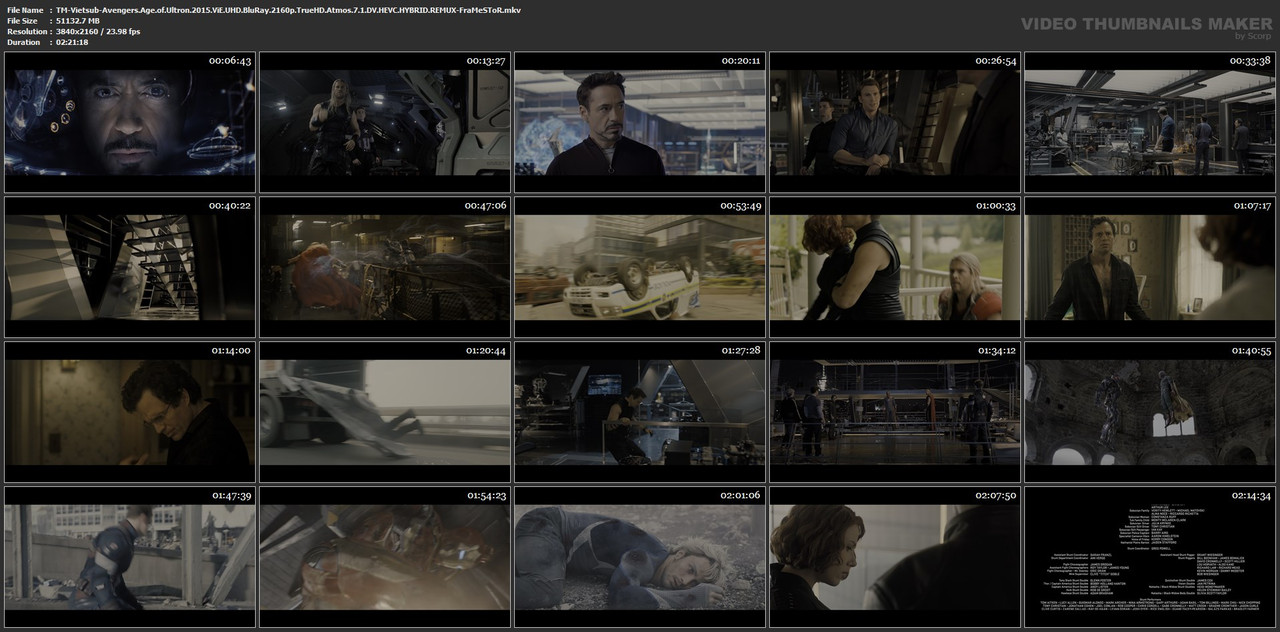Viewport: 1280px width, 632px height.
Task: View the thumbnail at 01:40:55
Action: tap(1150, 412)
